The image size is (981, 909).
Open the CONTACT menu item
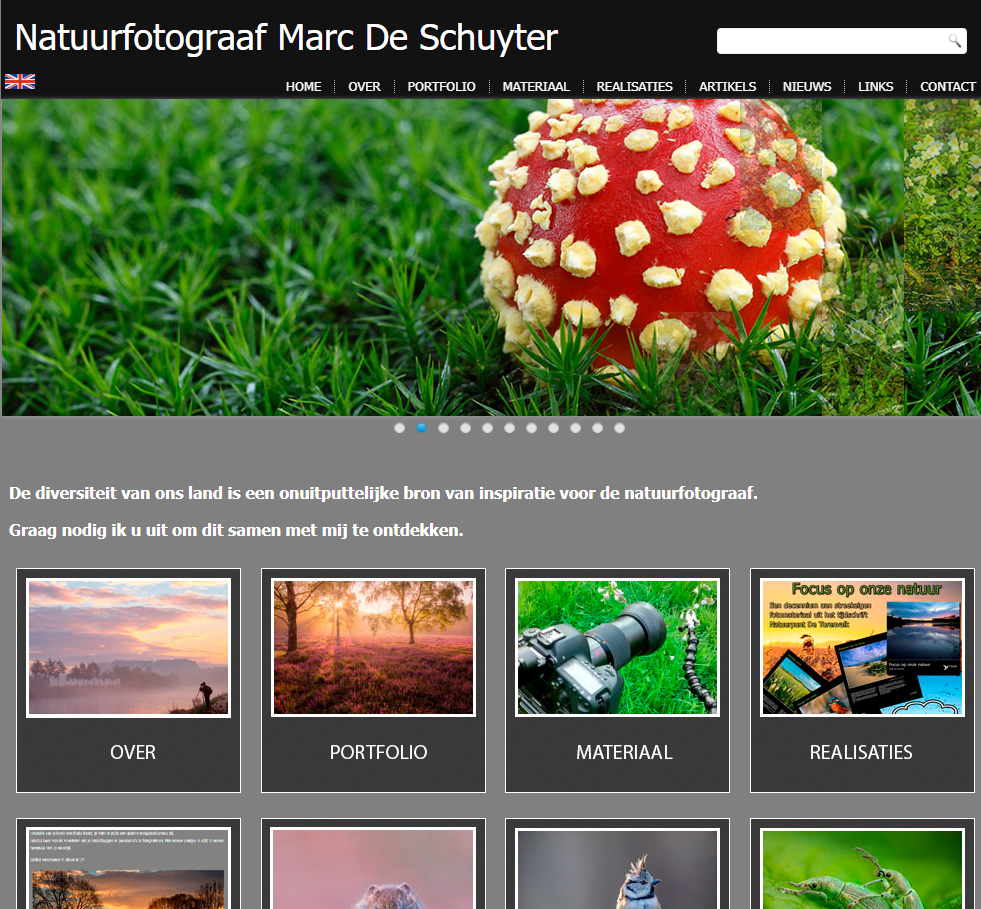[947, 86]
